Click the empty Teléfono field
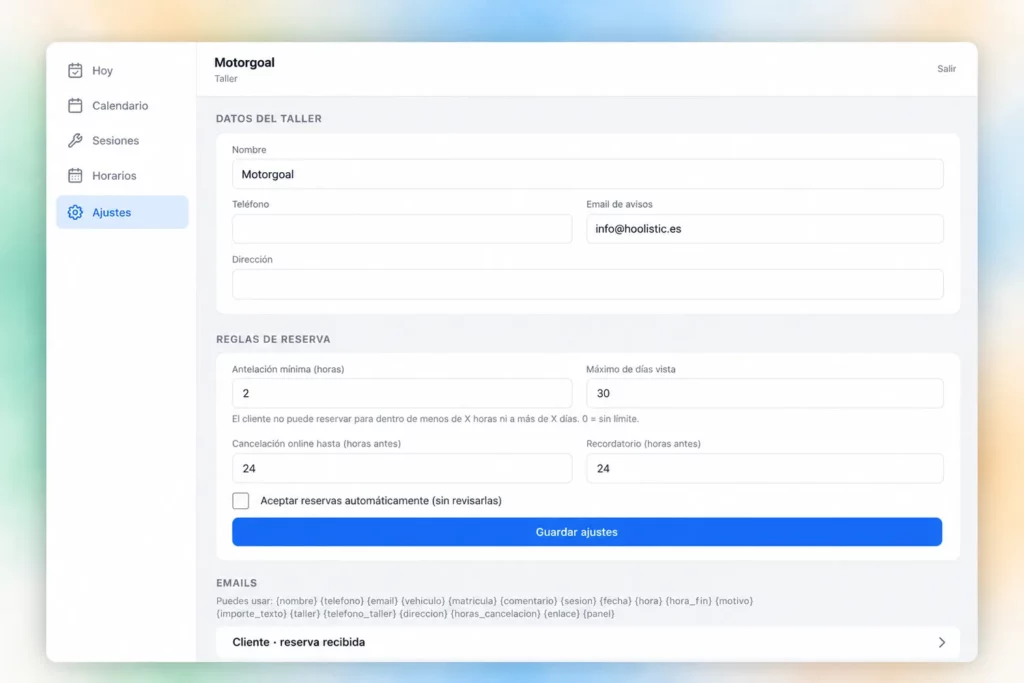The width and height of the screenshot is (1024, 683). click(402, 229)
